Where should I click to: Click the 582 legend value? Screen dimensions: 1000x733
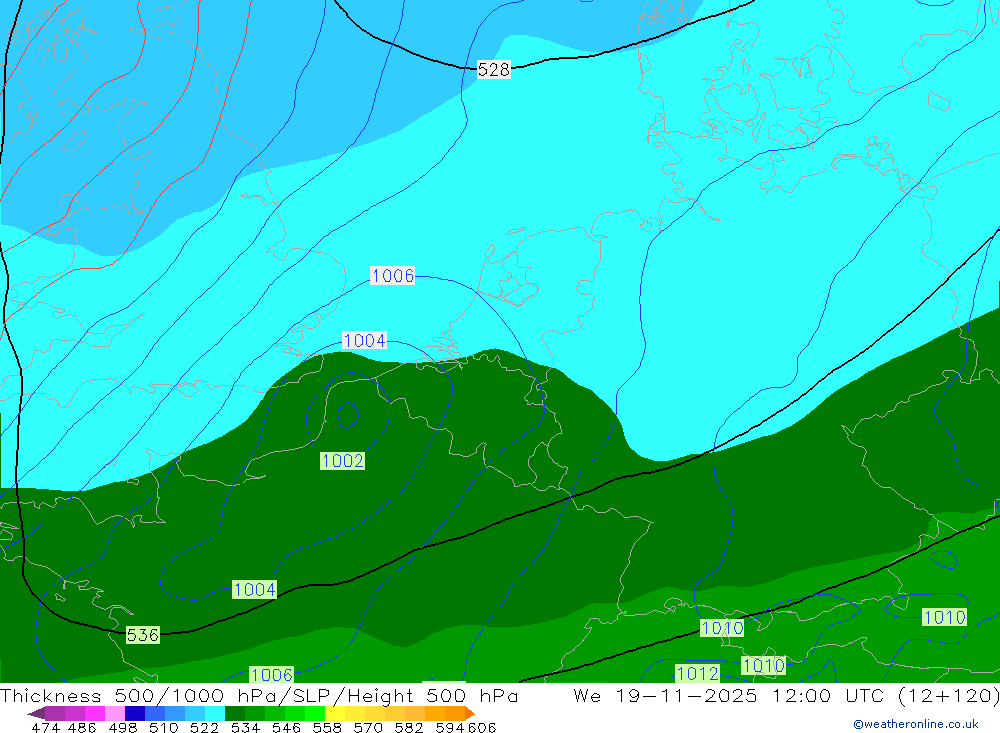(409, 728)
